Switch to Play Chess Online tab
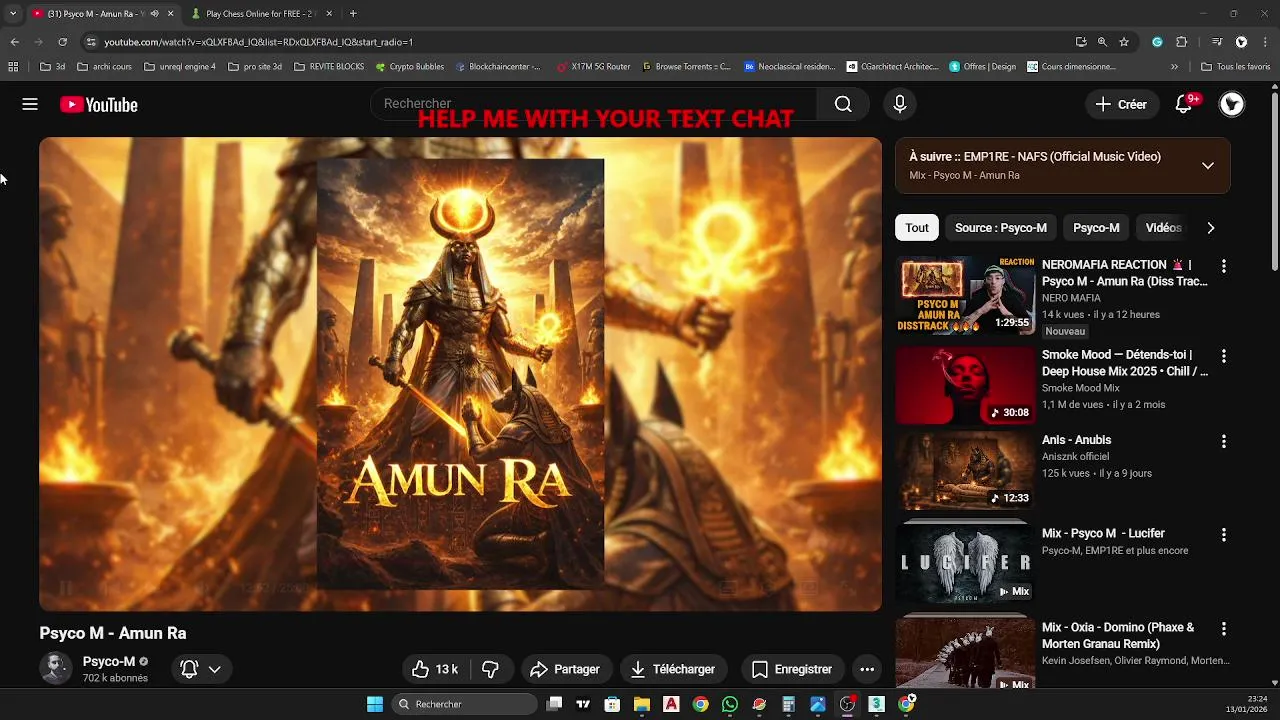The image size is (1280, 720). click(260, 14)
